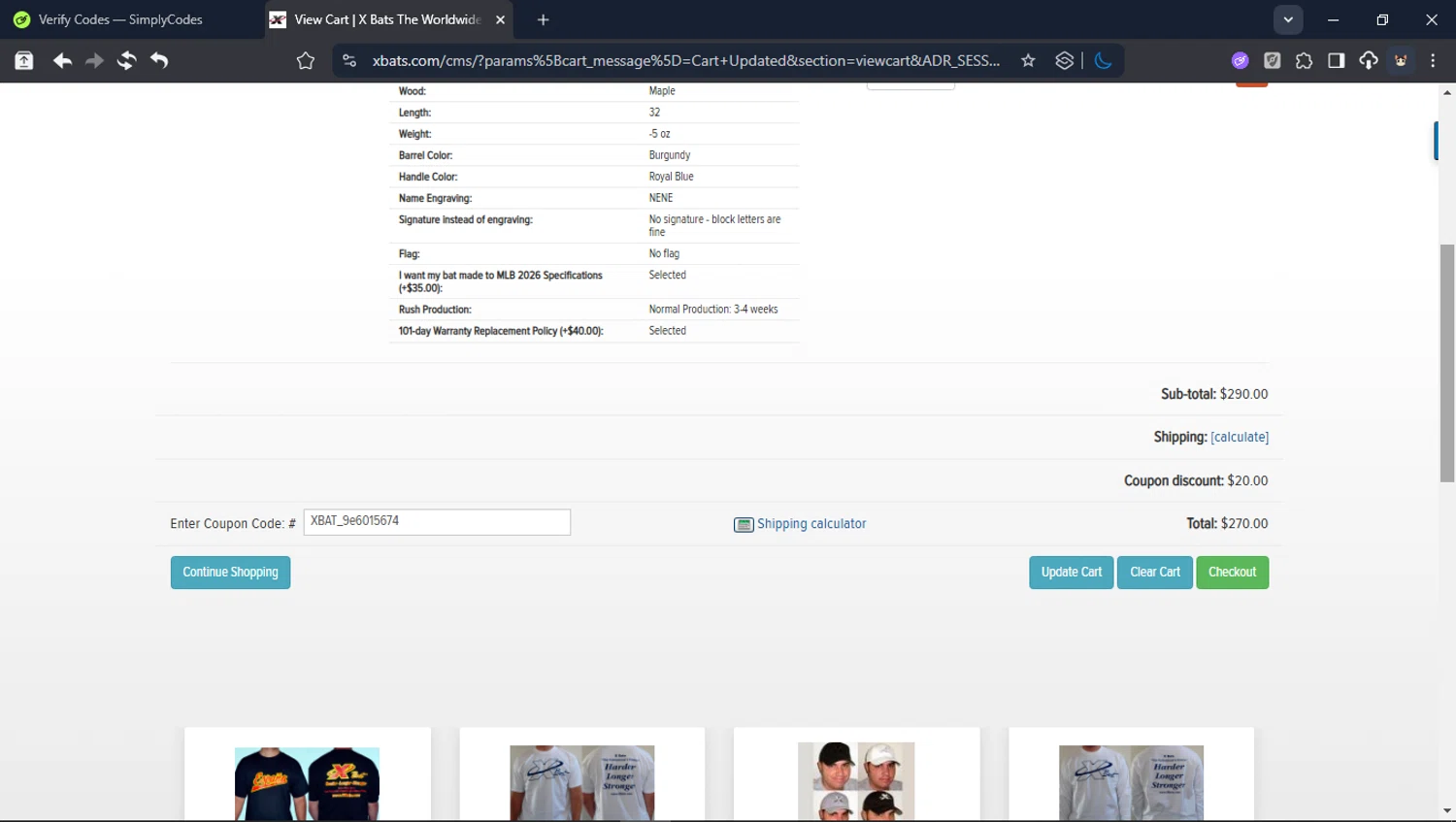Close the View Cart tab
The height and width of the screenshot is (822, 1456).
click(500, 19)
